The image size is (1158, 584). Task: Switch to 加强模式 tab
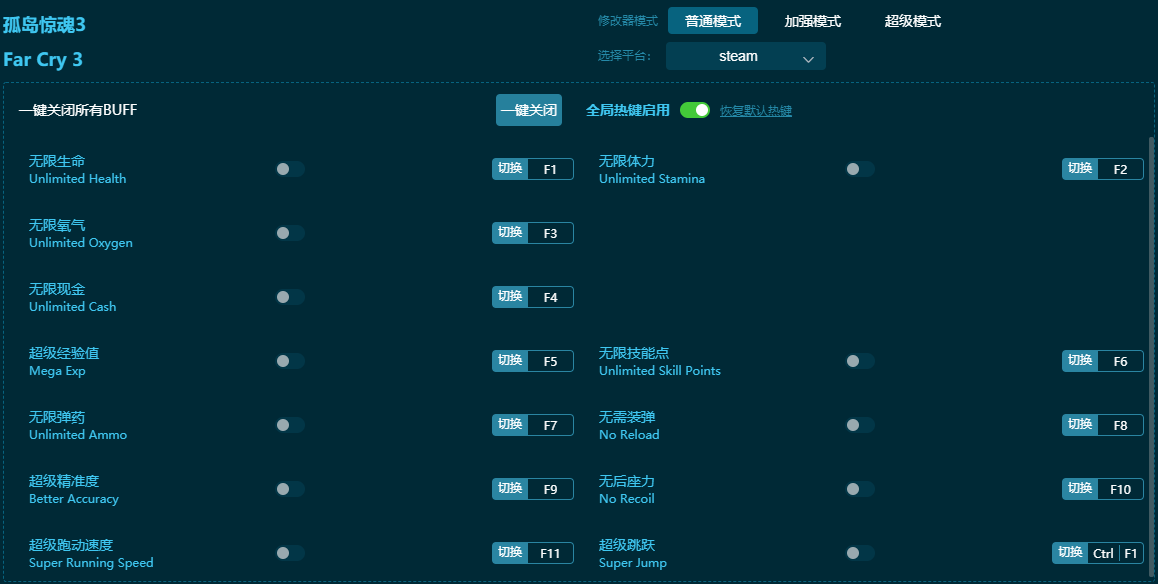click(812, 21)
